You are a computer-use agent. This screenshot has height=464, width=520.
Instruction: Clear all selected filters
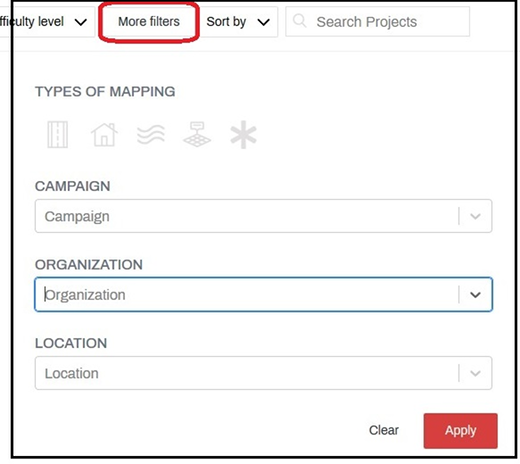(384, 430)
